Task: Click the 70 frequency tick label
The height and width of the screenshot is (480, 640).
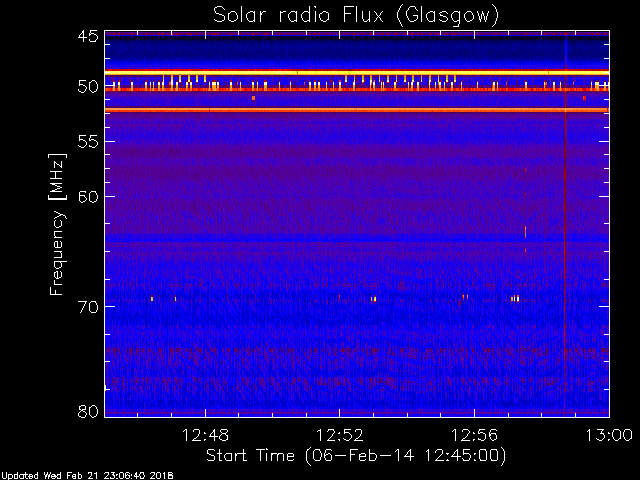Action: (88, 307)
